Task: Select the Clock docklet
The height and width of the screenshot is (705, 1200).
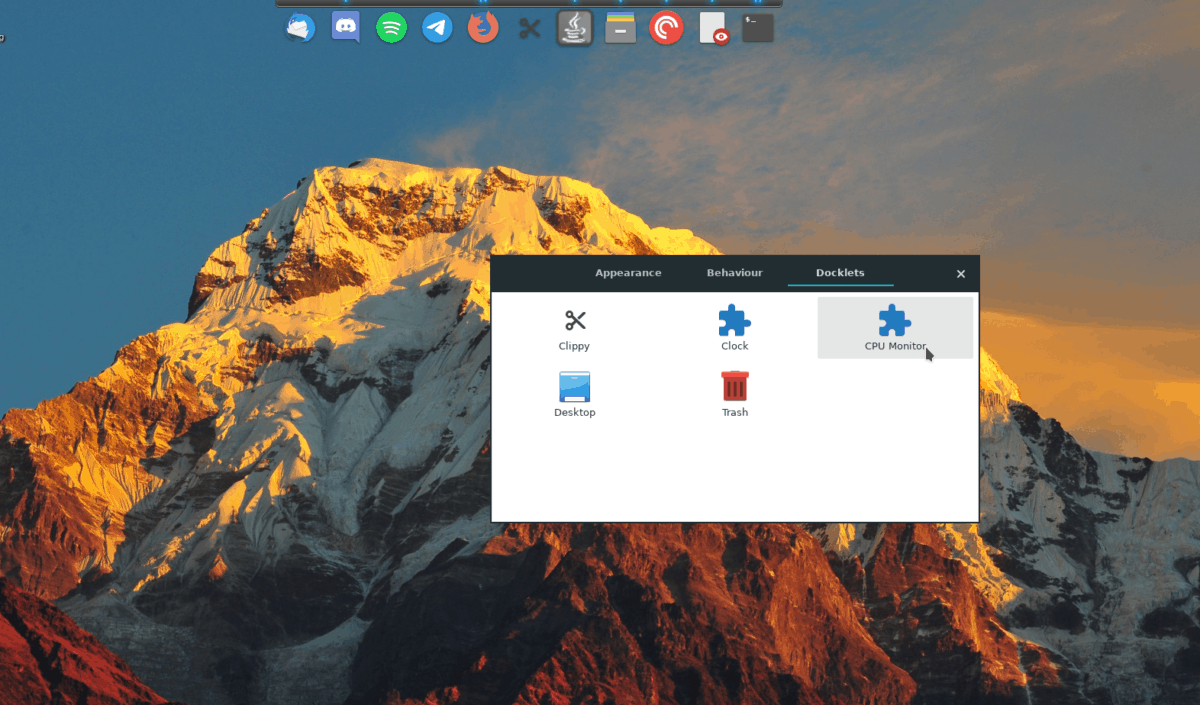Action: pos(735,328)
